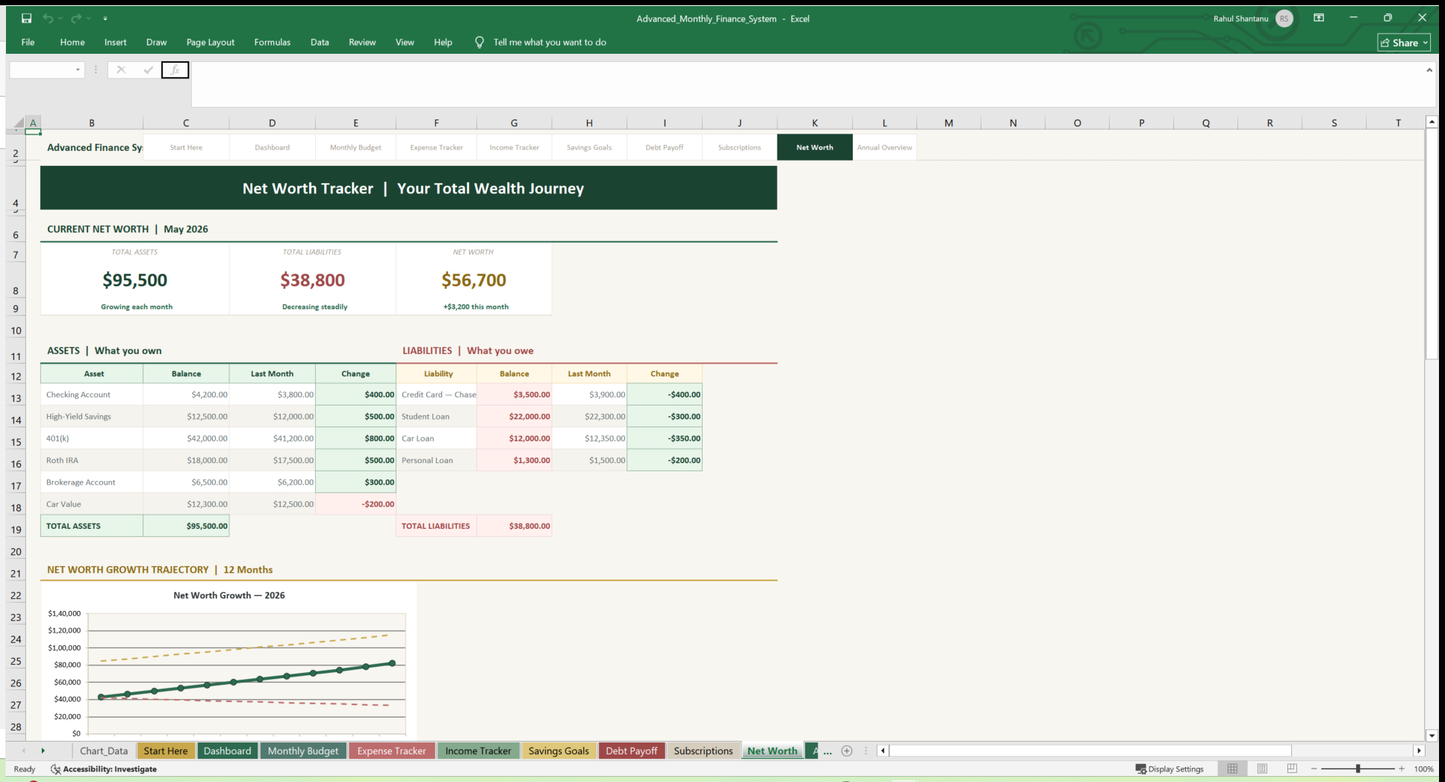
Task: Open Subscriptions navigation link
Action: pos(740,147)
